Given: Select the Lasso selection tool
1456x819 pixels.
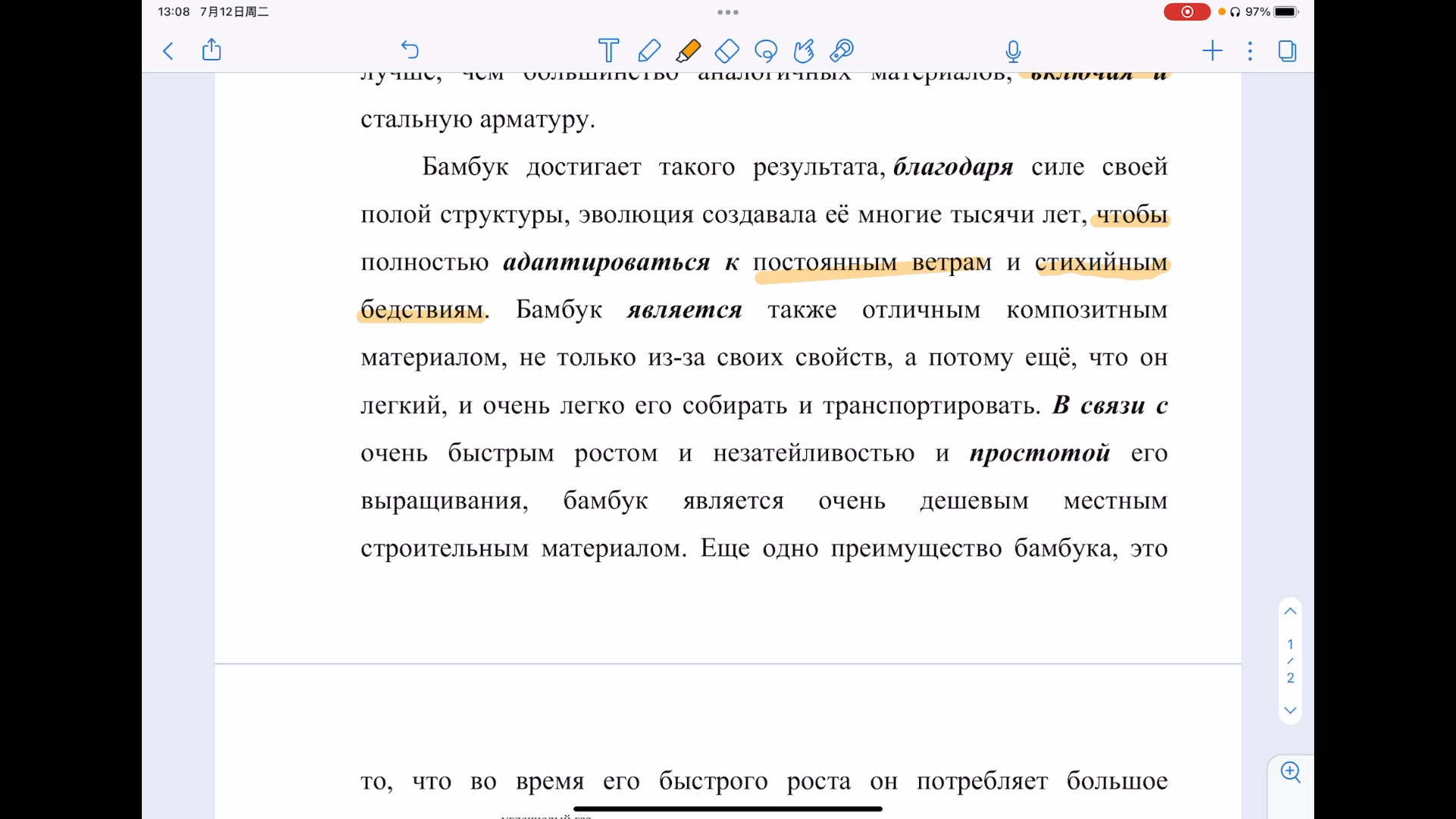Looking at the screenshot, I should pyautogui.click(x=766, y=51).
